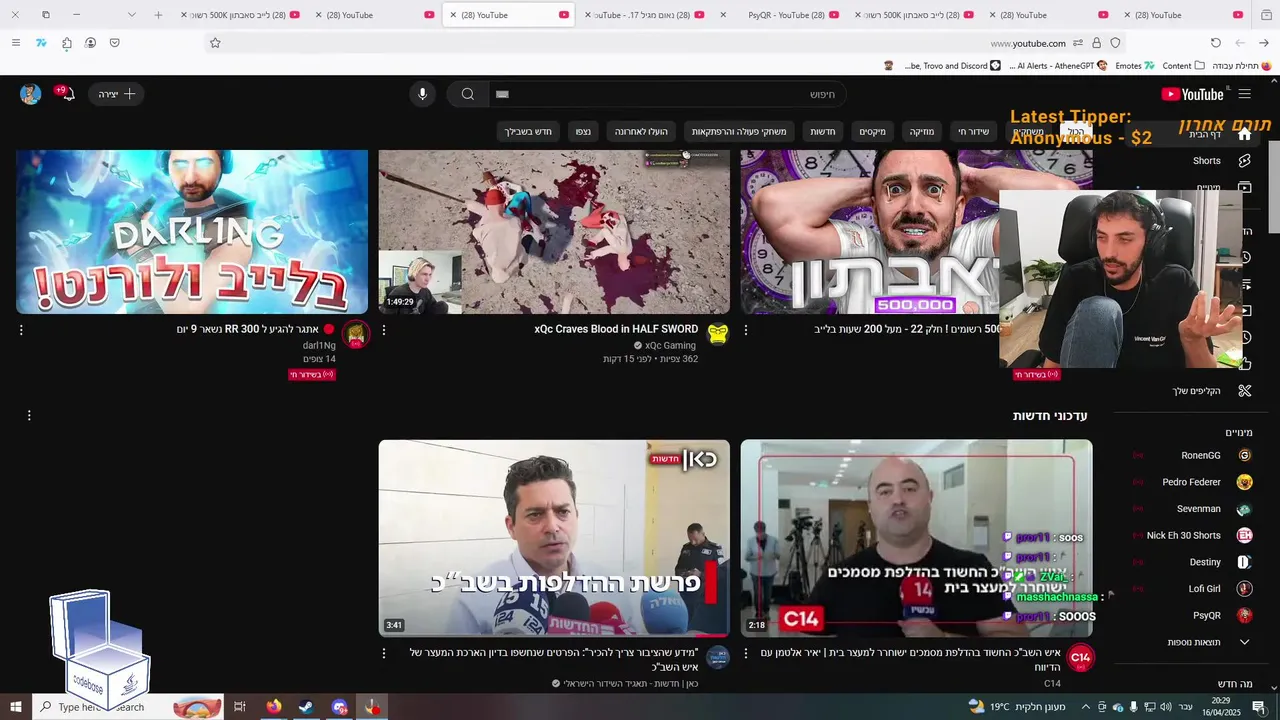This screenshot has height=720, width=1280.
Task: Play the פרשת ההדלפות בשב״כ thumbnail
Action: [554, 538]
